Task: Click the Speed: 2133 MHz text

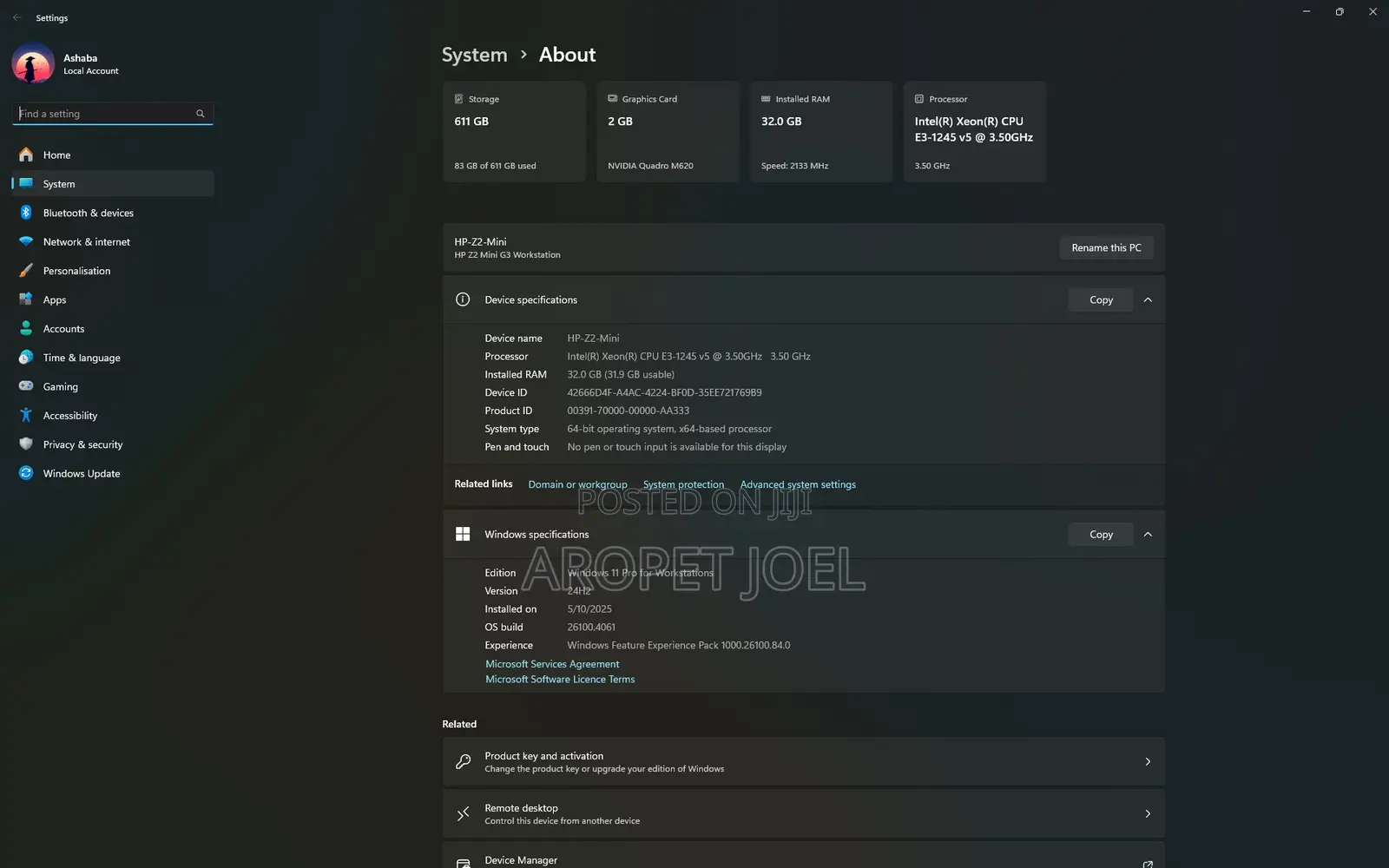Action: coord(794,166)
